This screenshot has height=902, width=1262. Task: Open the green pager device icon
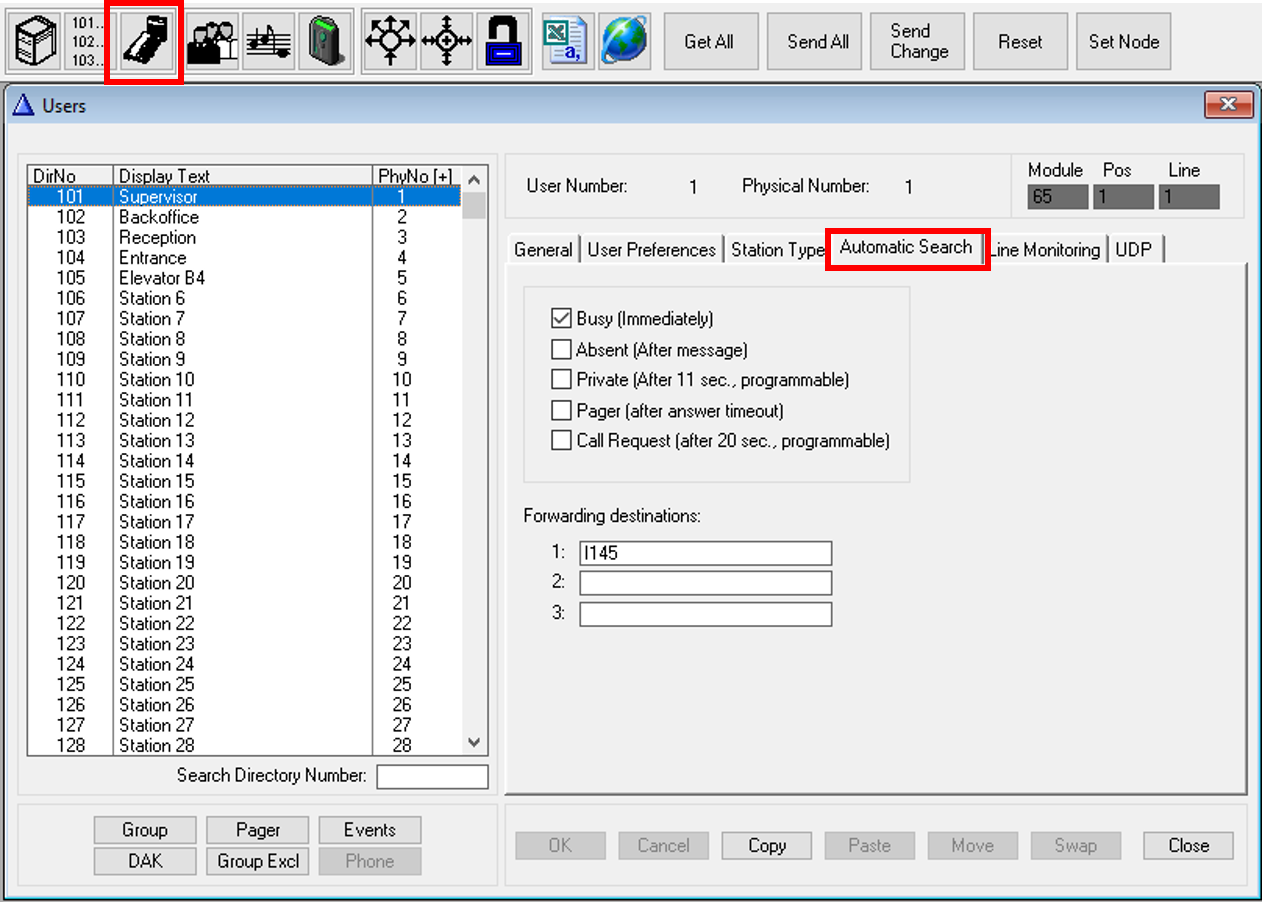pos(325,42)
